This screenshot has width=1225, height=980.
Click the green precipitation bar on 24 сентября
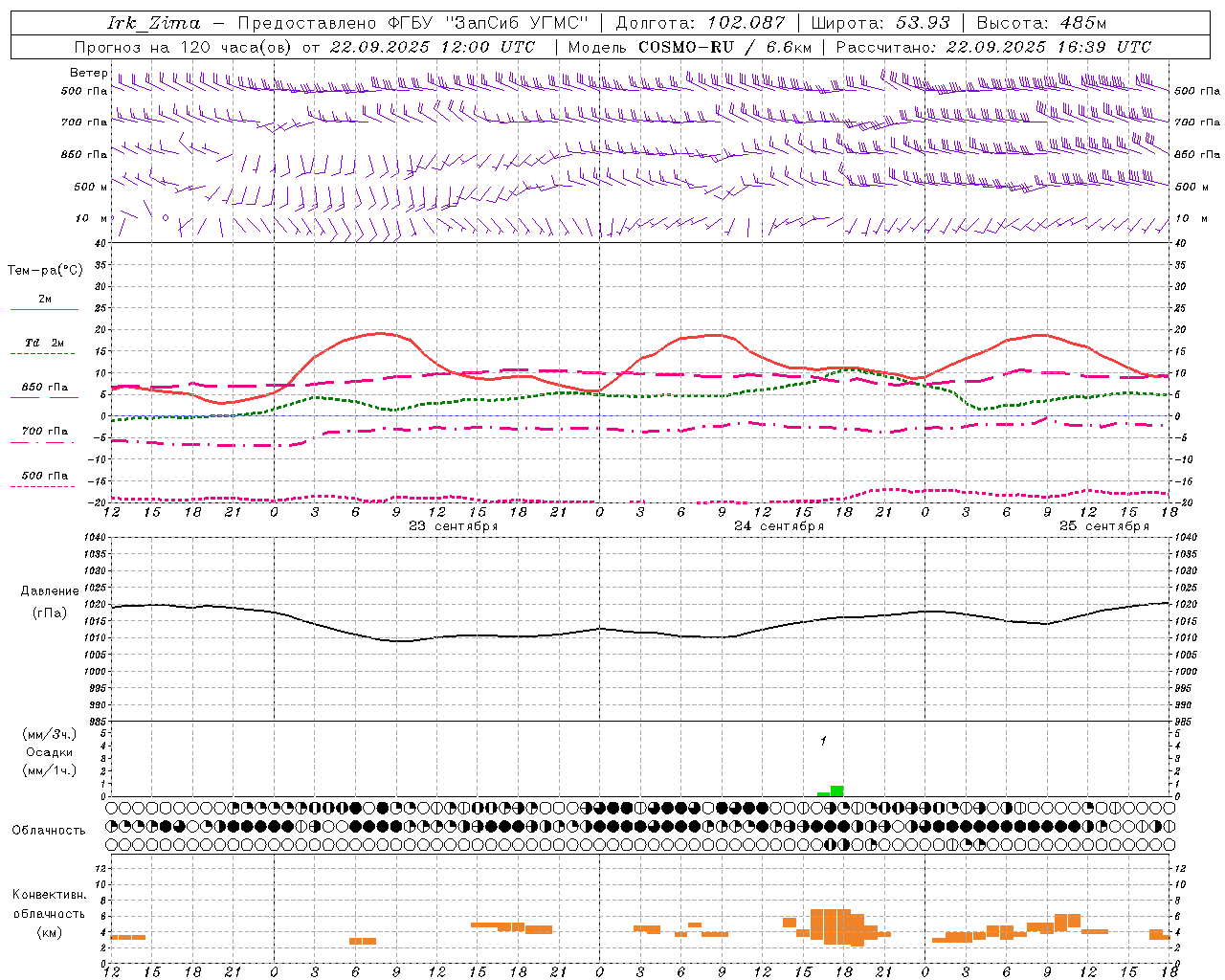pyautogui.click(x=837, y=791)
